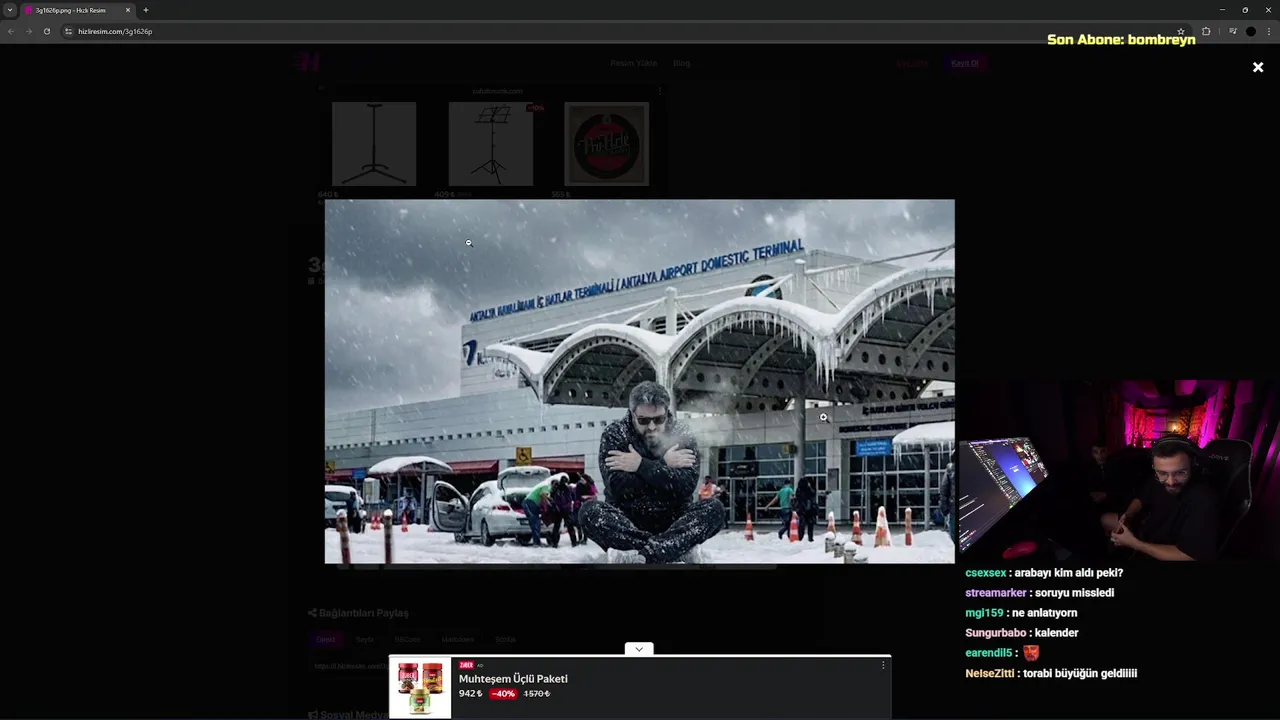Bookmark this page with the star icon
This screenshot has height=720, width=1280.
(x=1181, y=31)
